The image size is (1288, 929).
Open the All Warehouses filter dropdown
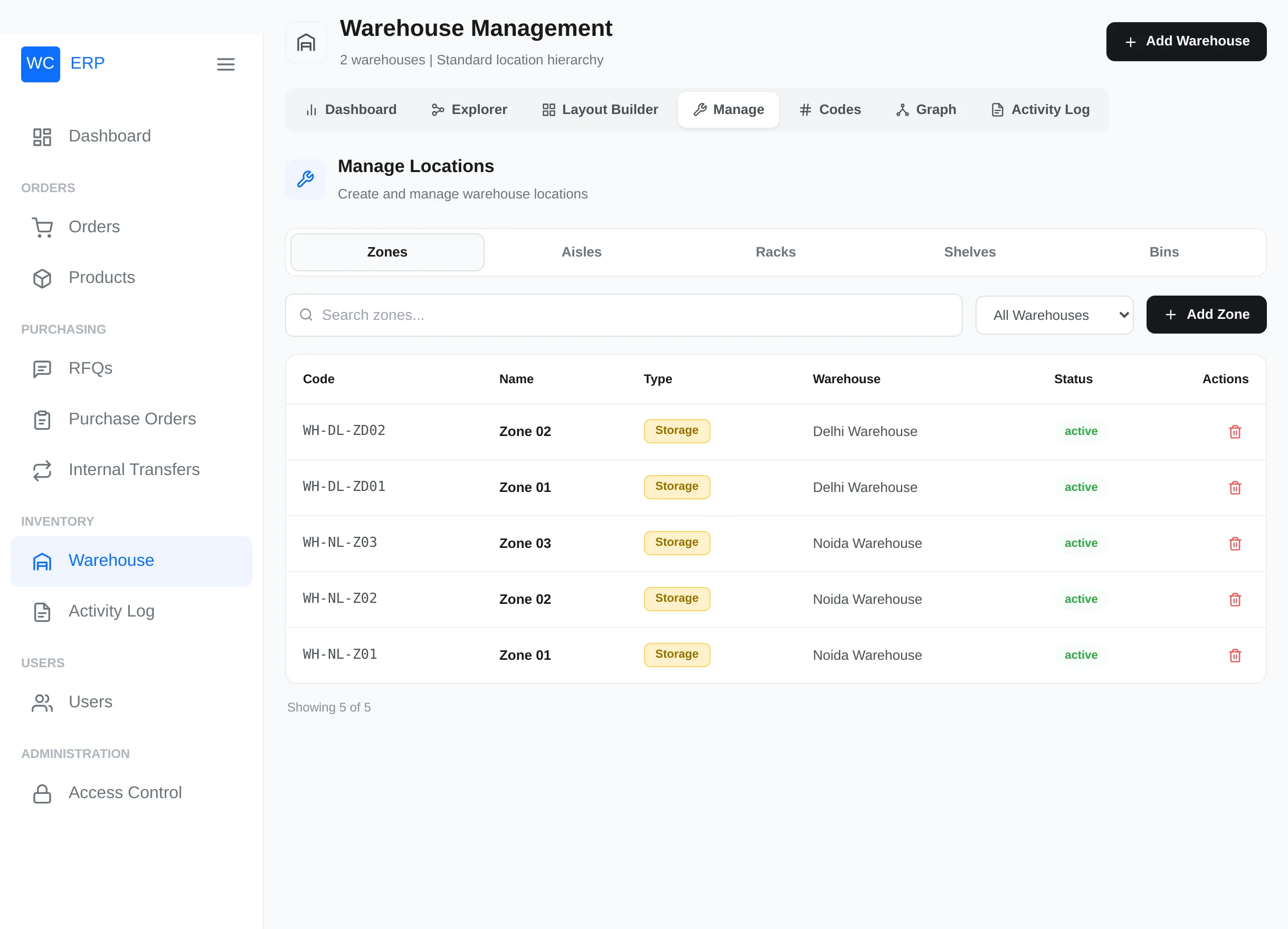[x=1054, y=315]
